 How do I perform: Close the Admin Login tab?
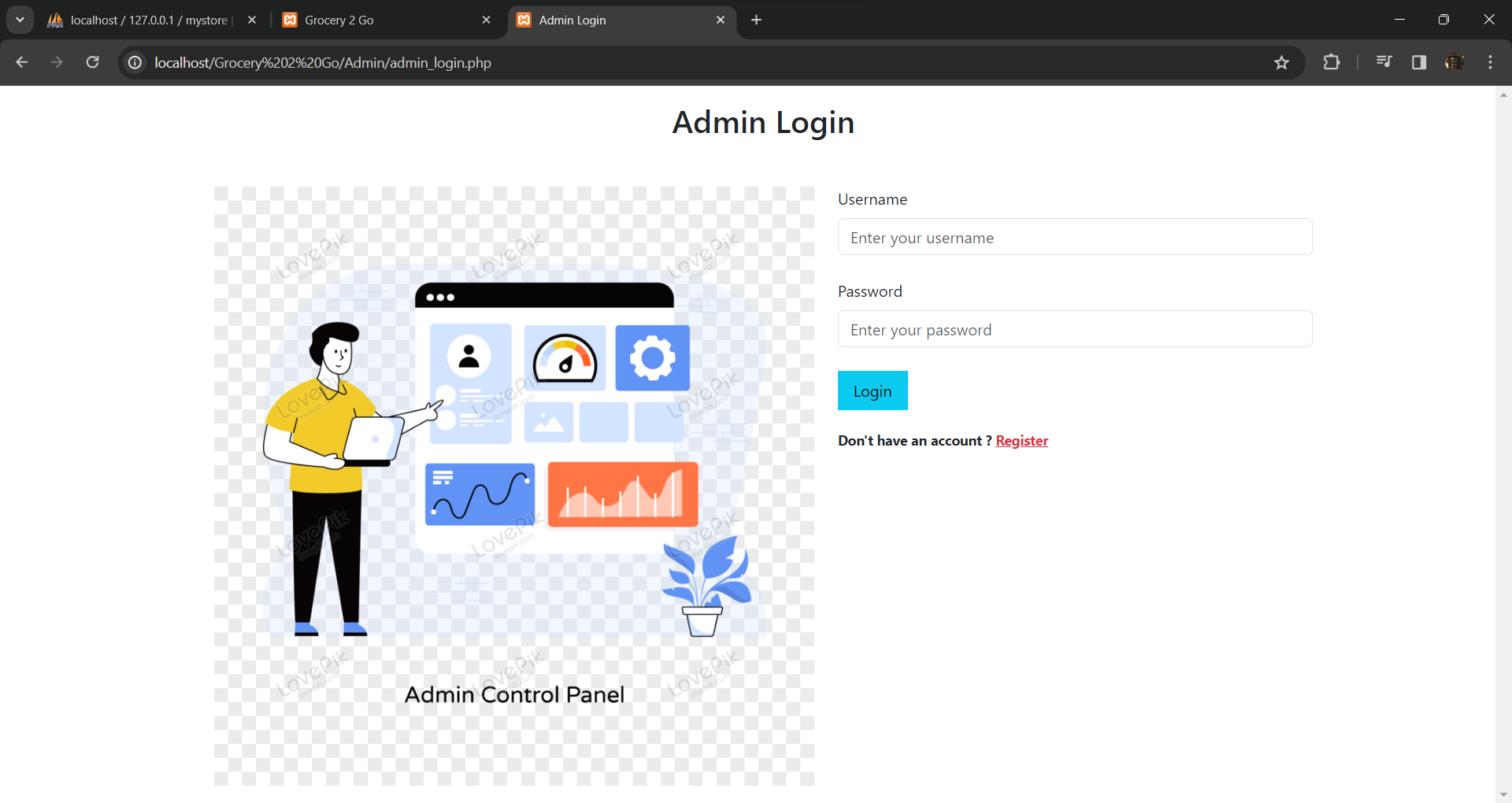pos(720,20)
